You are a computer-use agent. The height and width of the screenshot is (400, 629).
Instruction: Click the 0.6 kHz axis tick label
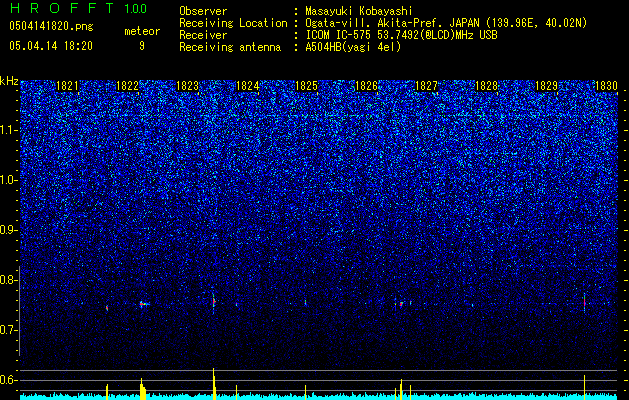tap(8, 380)
